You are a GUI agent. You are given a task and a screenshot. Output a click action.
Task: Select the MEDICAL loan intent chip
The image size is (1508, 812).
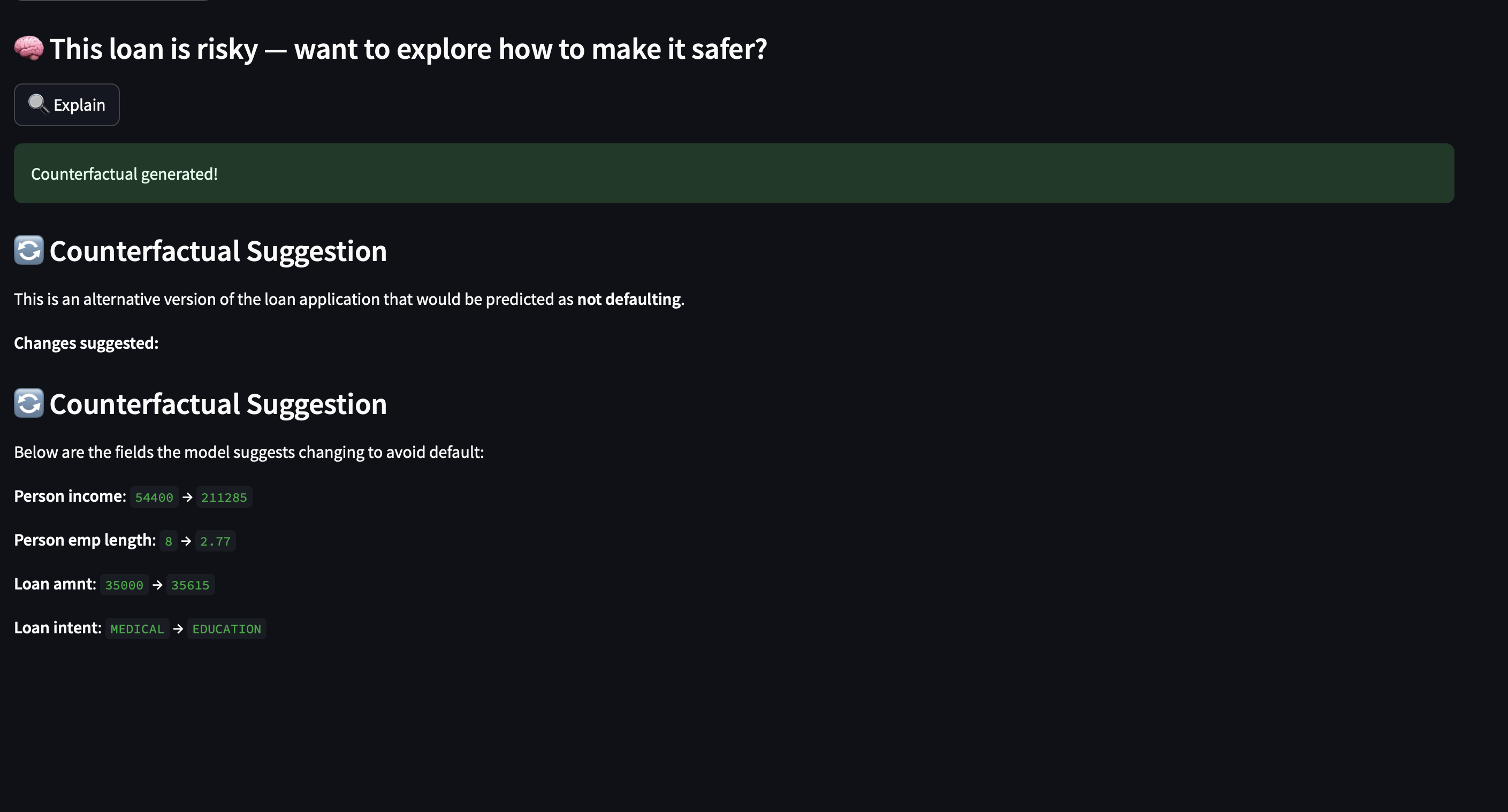click(137, 629)
